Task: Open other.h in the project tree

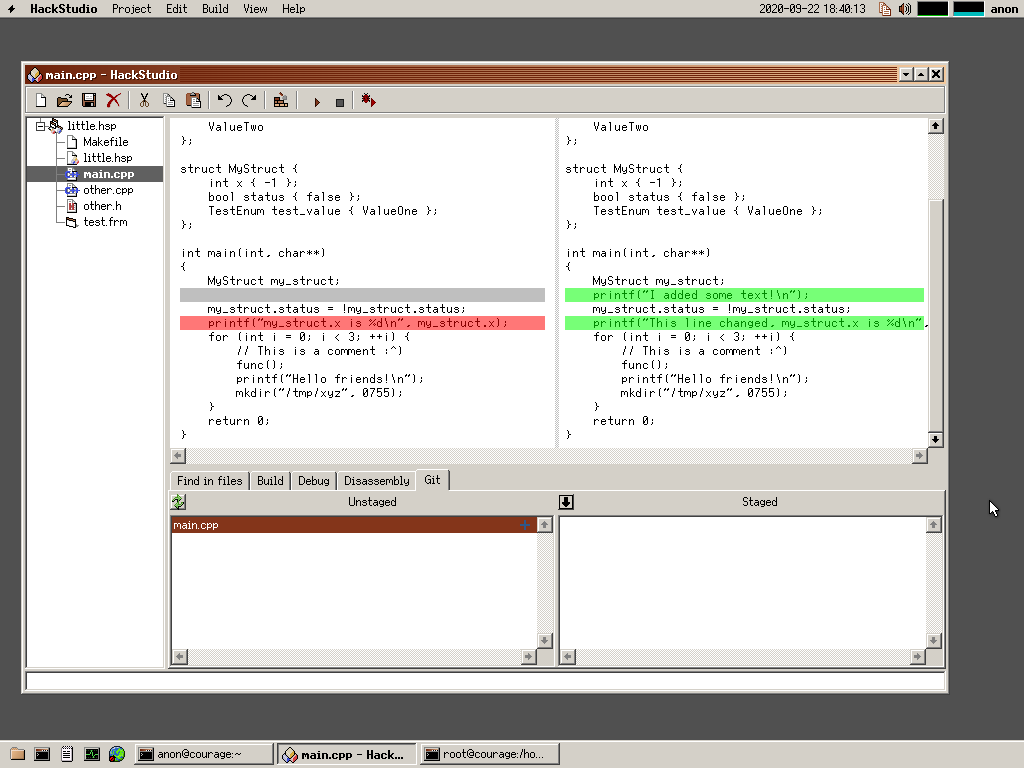Action: tap(102, 206)
